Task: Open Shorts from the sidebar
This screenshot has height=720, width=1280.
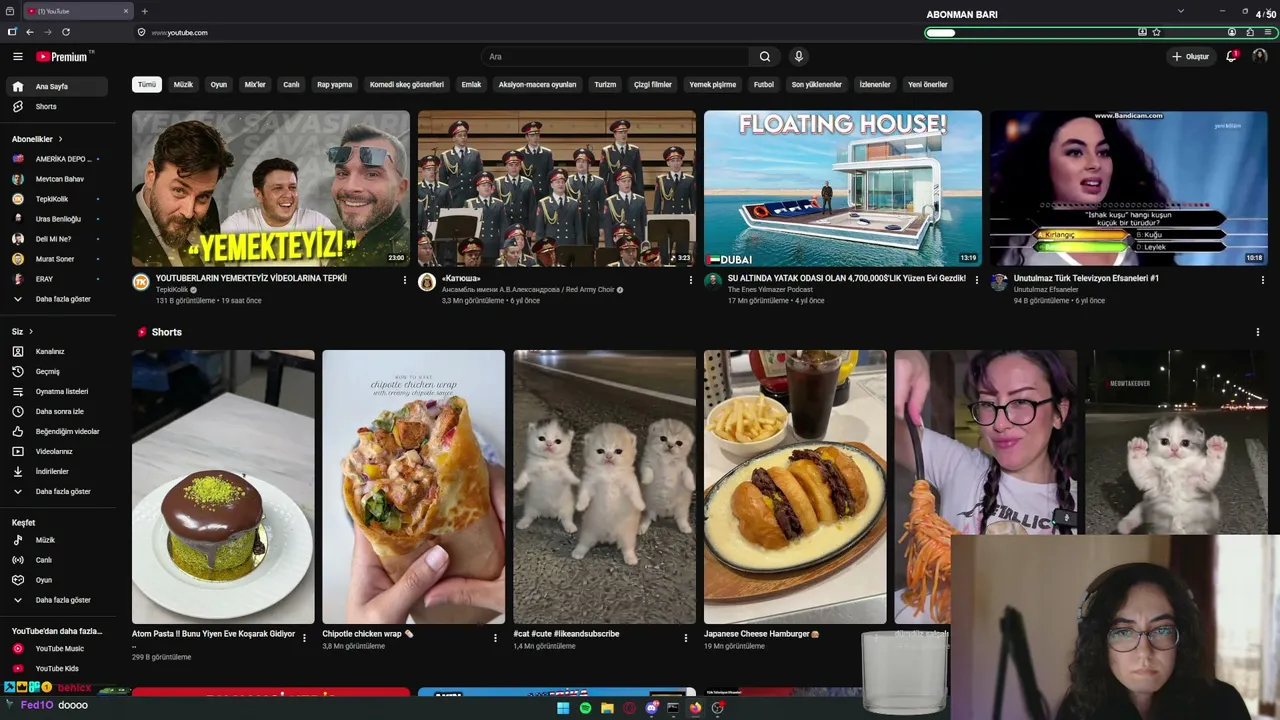Action: point(56,107)
